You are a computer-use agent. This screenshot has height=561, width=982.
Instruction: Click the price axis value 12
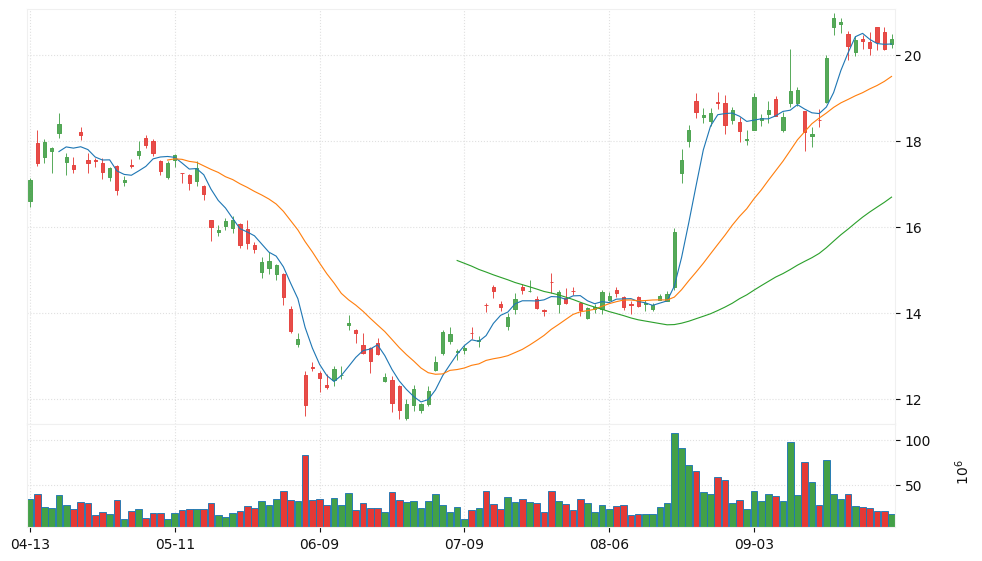pos(912,399)
